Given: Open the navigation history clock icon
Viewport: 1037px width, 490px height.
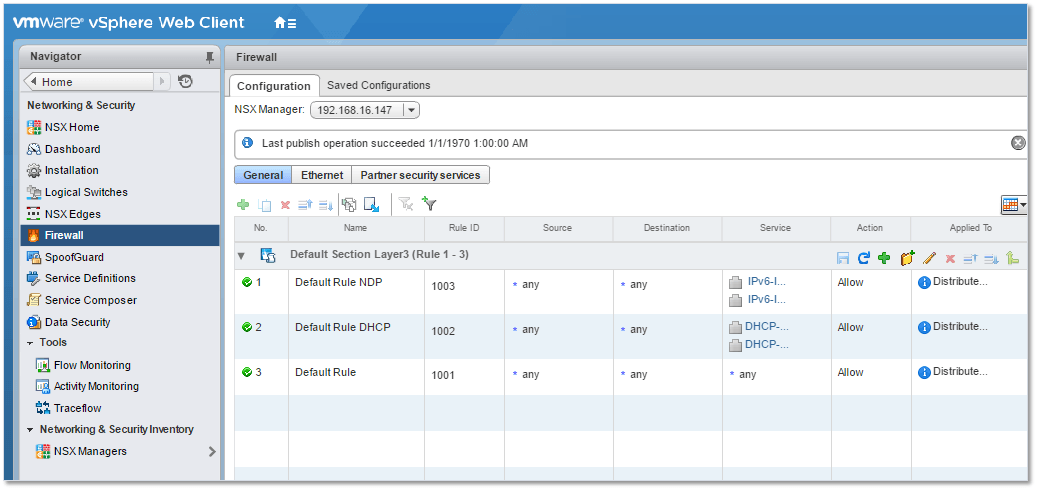Looking at the screenshot, I should 186,81.
